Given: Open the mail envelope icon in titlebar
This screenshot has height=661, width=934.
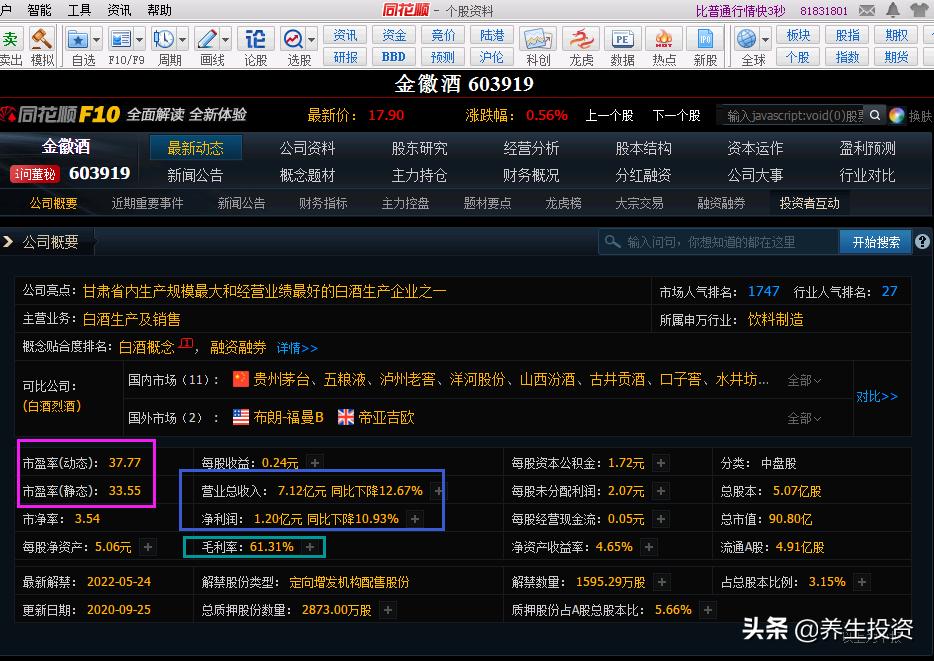Looking at the screenshot, I should [x=866, y=10].
